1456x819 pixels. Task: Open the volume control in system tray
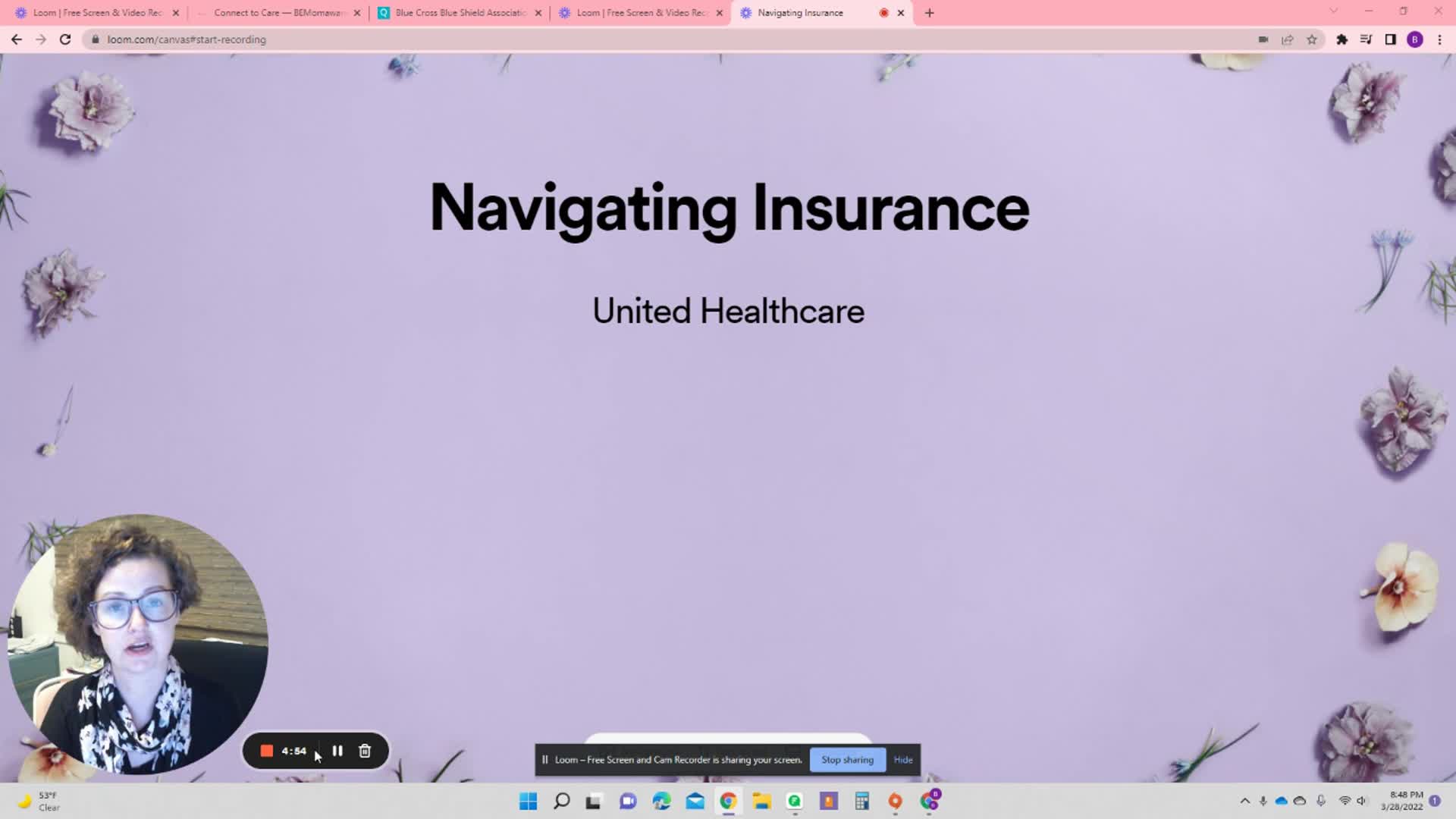(x=1362, y=801)
